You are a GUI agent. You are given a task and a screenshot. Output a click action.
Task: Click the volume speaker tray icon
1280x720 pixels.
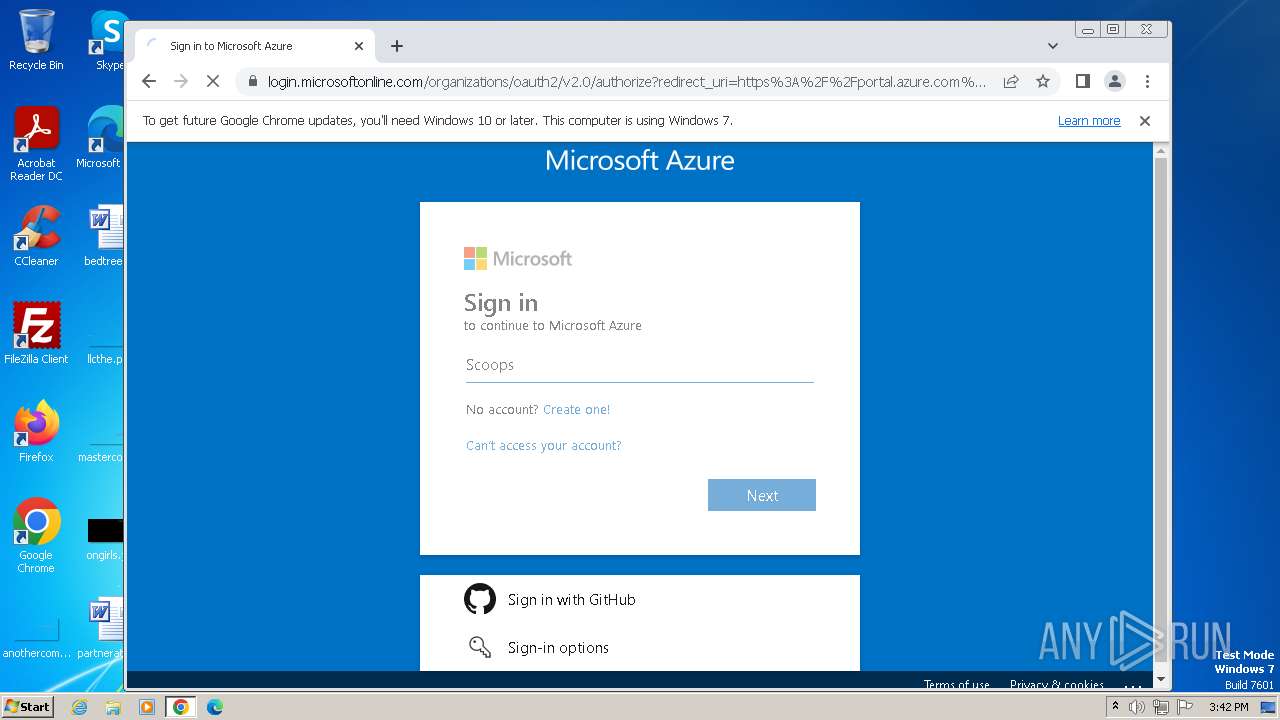point(1137,707)
